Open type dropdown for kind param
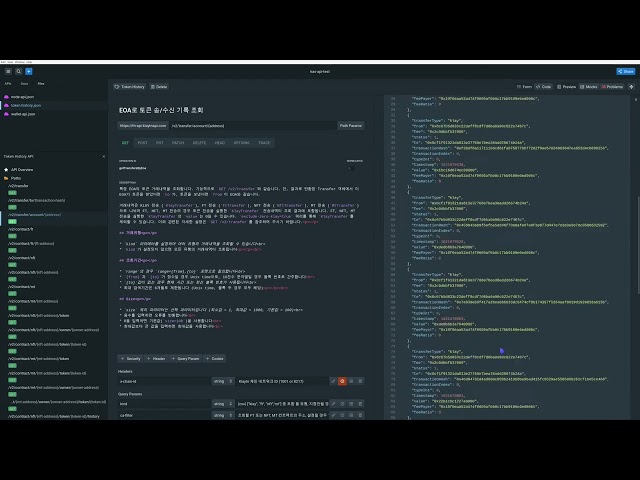 coord(222,404)
